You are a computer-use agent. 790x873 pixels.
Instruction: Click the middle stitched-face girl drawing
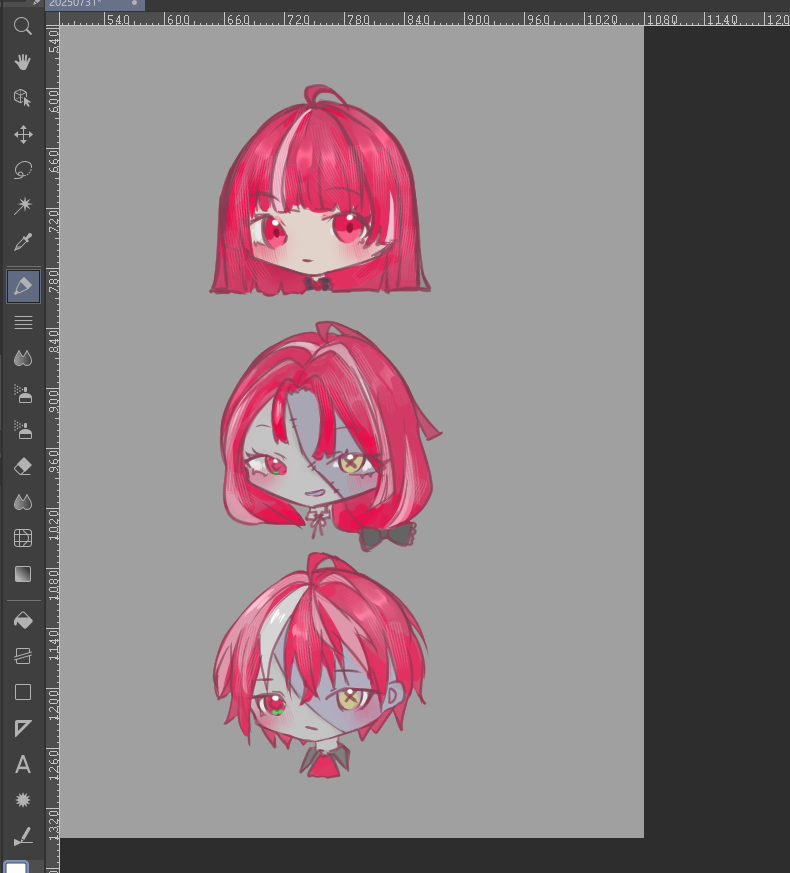331,436
